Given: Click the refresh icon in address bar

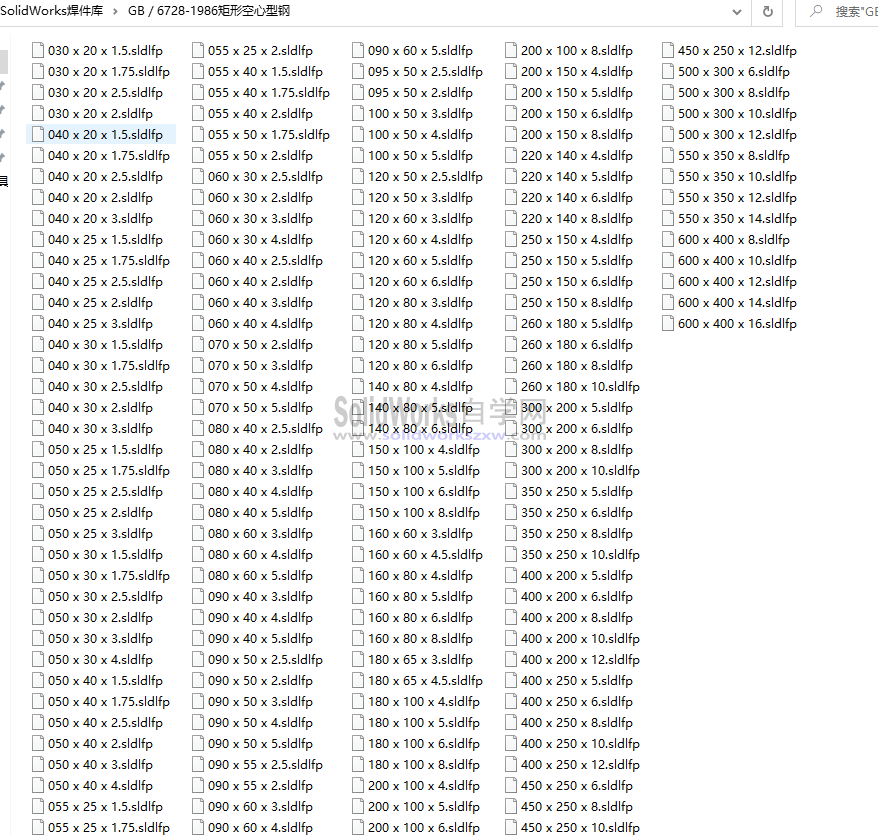Looking at the screenshot, I should pyautogui.click(x=768, y=11).
